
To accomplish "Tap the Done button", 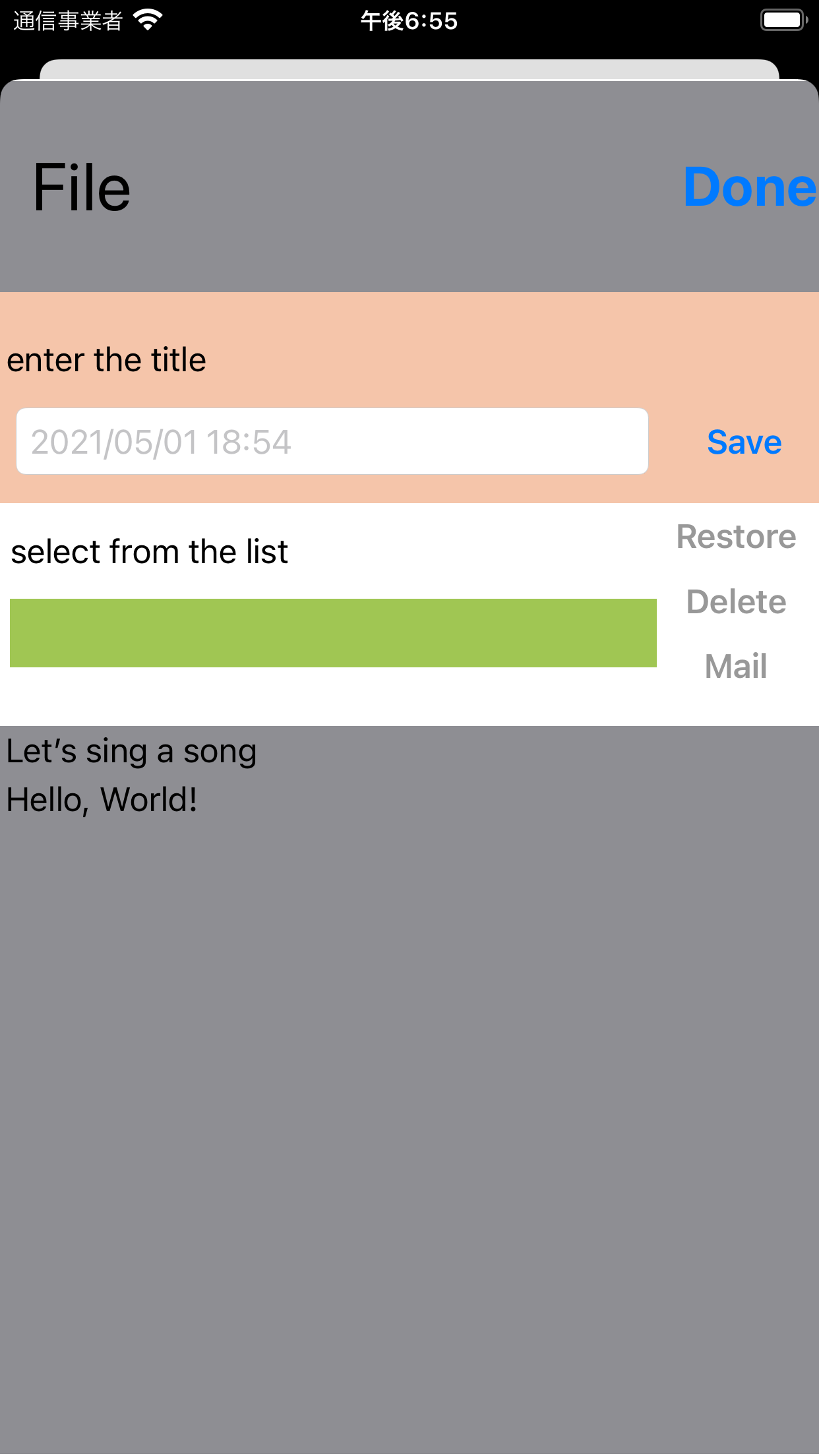I will tap(749, 187).
